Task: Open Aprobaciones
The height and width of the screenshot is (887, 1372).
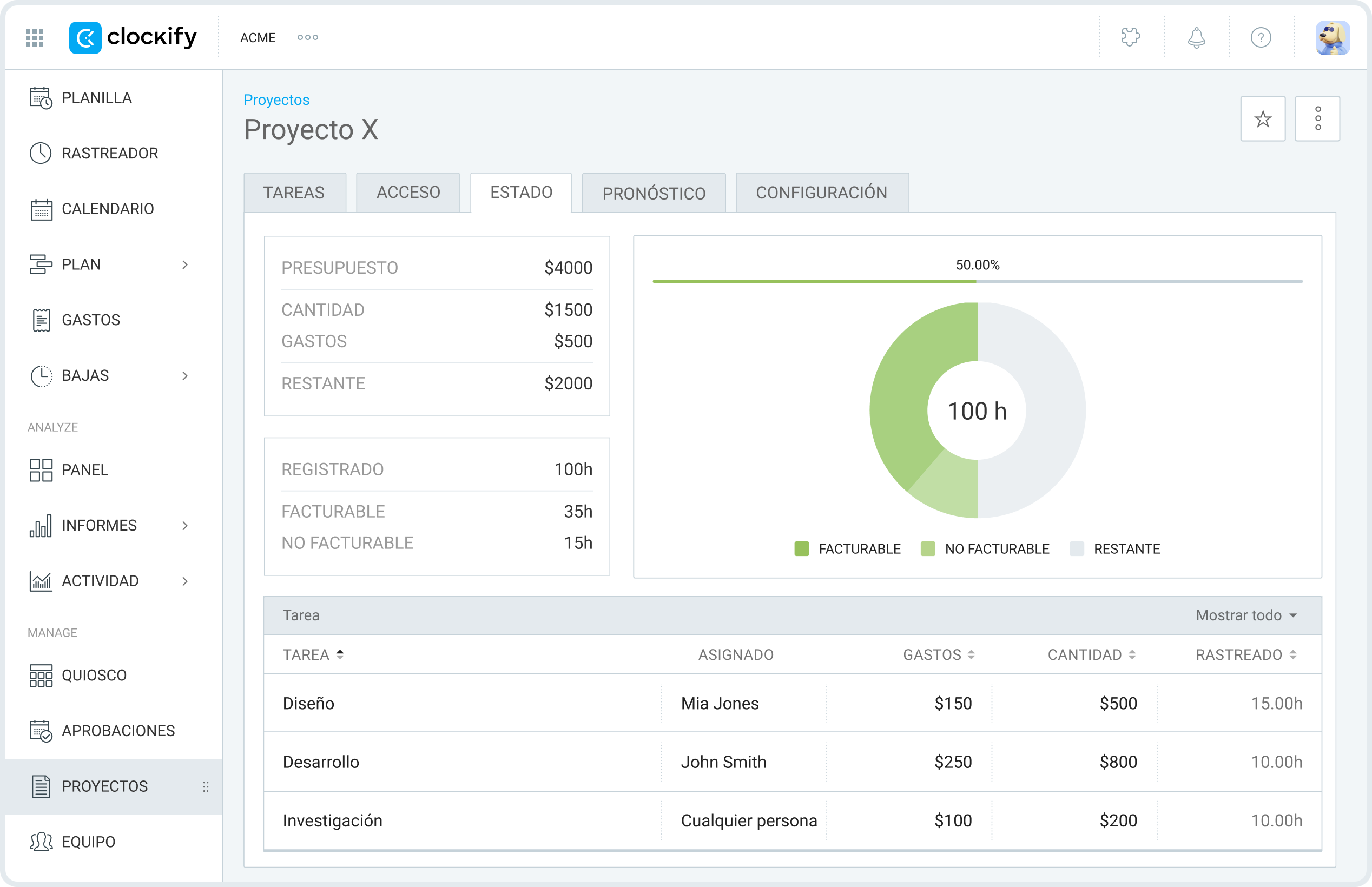Action: 118,730
